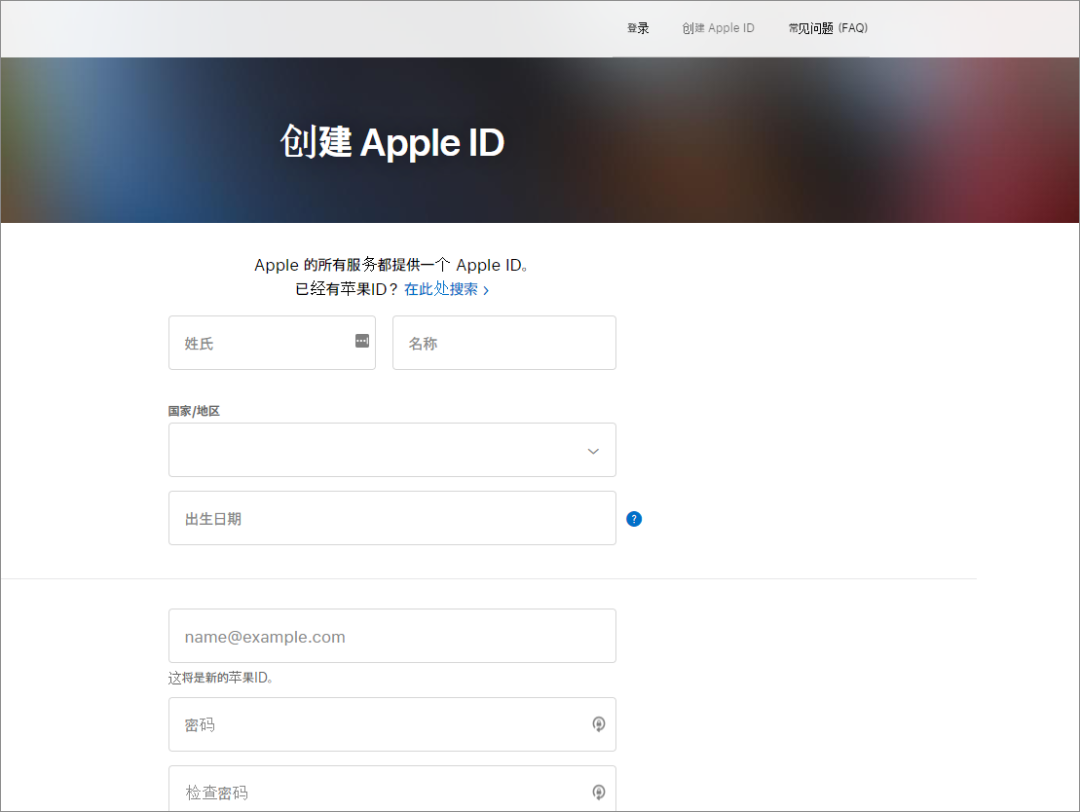This screenshot has height=812, width=1080.
Task: Expand the country list below 国家/地区 label
Action: click(392, 450)
